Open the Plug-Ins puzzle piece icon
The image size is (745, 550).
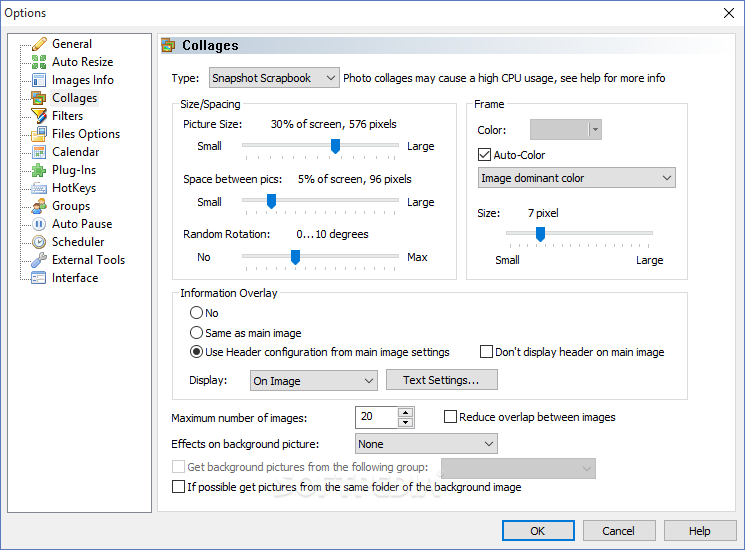pos(39,170)
